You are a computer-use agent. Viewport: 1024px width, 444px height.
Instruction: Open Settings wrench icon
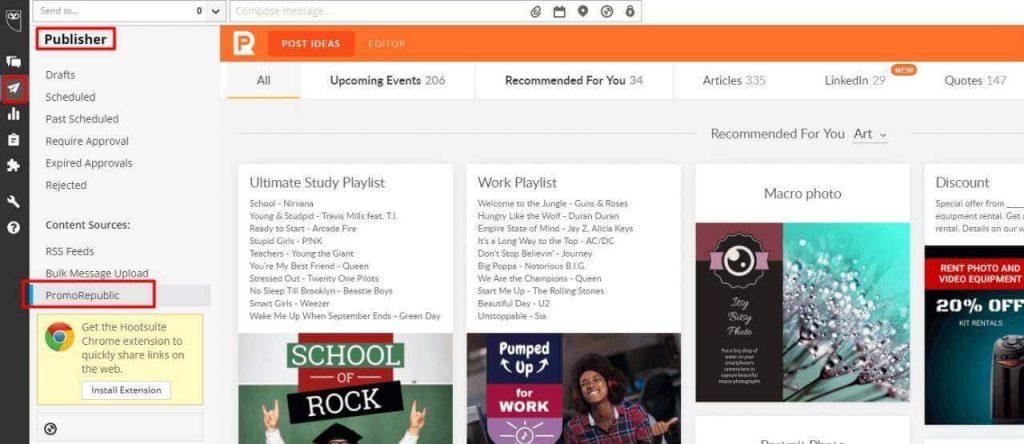click(14, 201)
